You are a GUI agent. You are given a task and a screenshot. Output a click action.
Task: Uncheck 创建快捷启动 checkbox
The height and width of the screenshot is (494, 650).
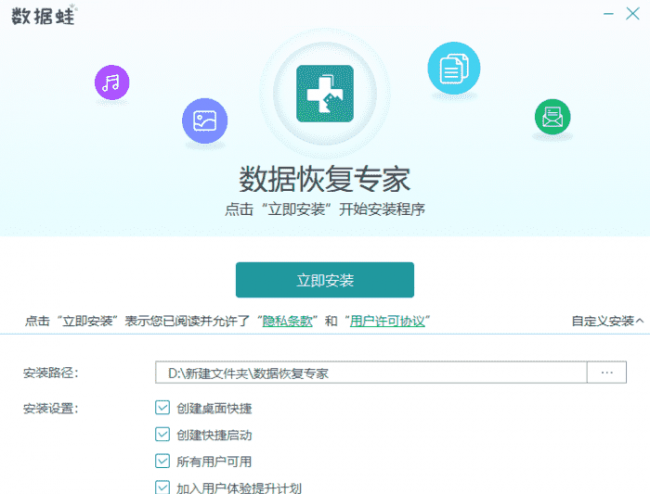coord(162,434)
